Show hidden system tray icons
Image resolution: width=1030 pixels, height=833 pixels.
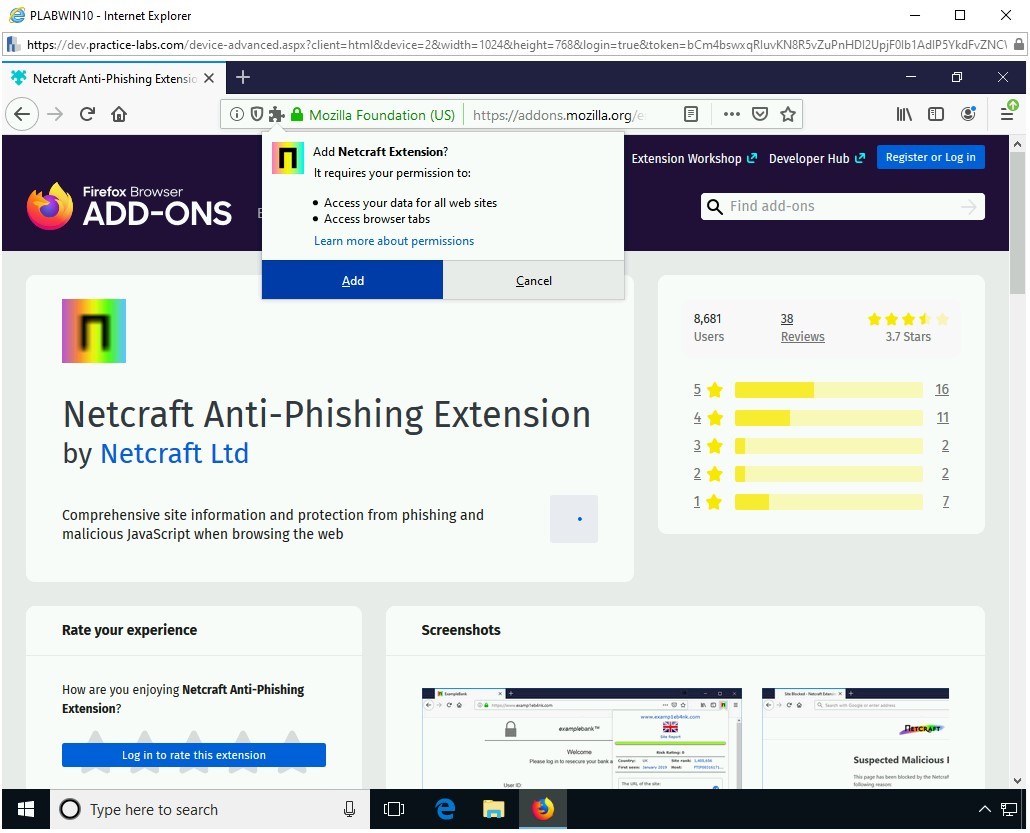(x=984, y=809)
